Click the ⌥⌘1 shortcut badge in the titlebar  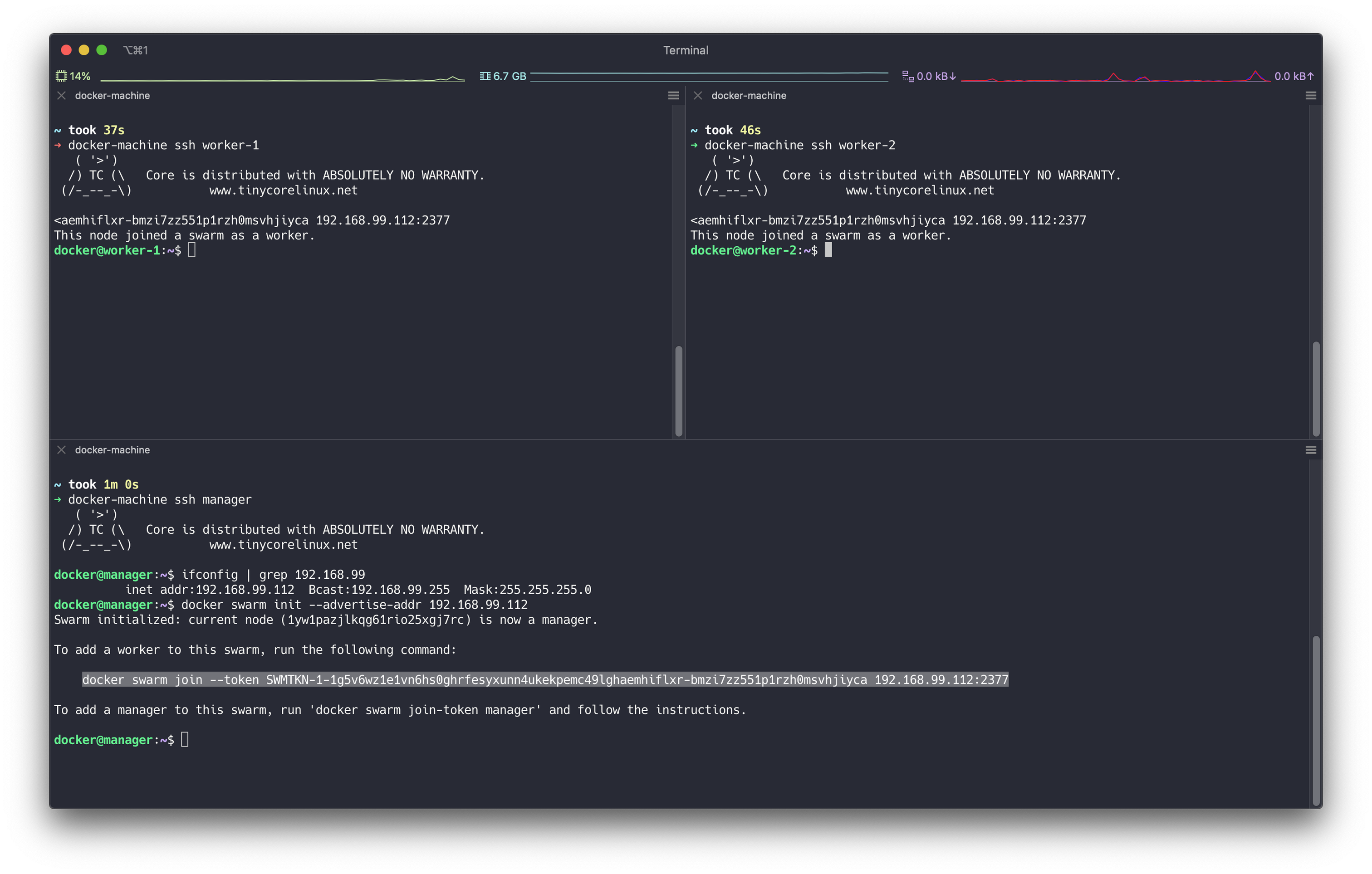pos(136,49)
